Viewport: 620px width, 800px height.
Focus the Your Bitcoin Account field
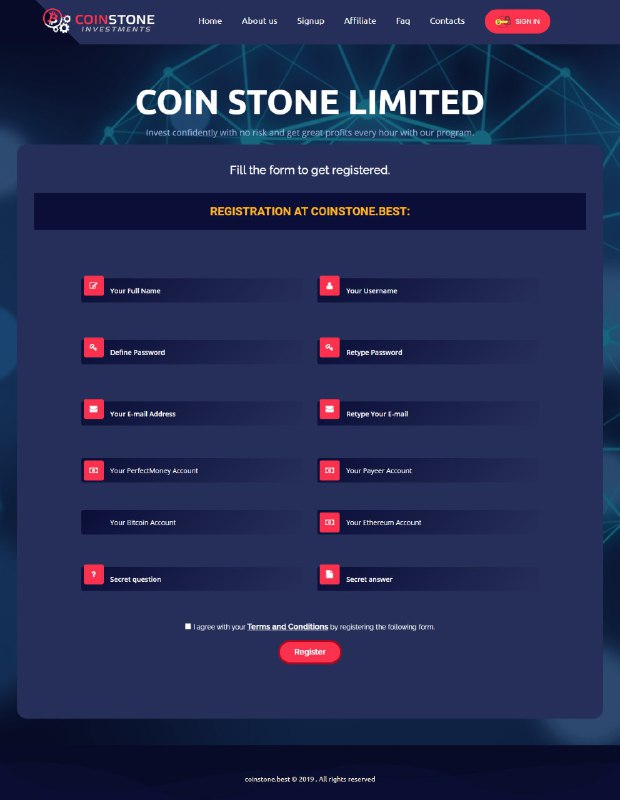click(x=191, y=522)
